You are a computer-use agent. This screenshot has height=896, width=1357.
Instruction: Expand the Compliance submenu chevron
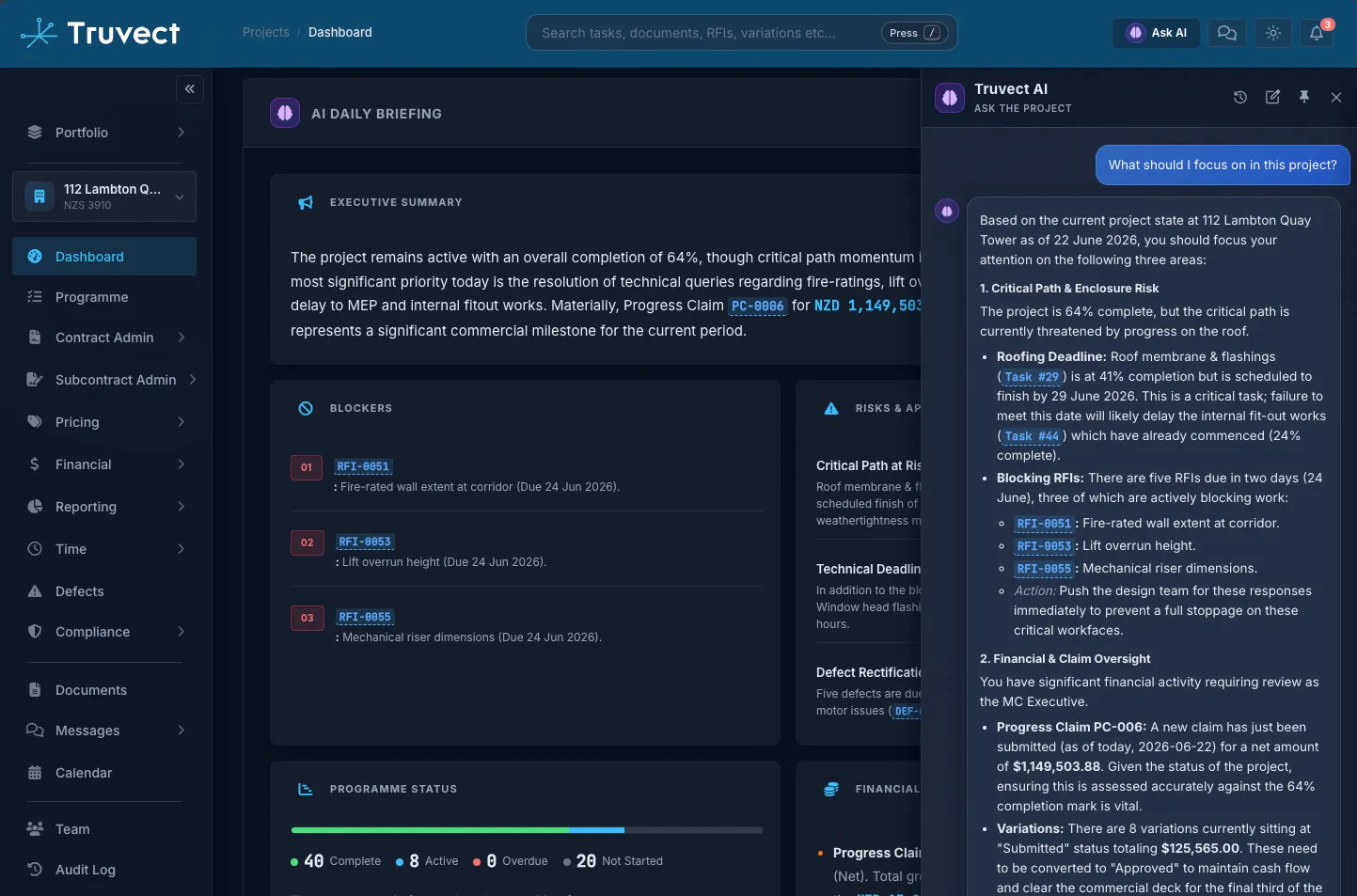click(x=181, y=632)
